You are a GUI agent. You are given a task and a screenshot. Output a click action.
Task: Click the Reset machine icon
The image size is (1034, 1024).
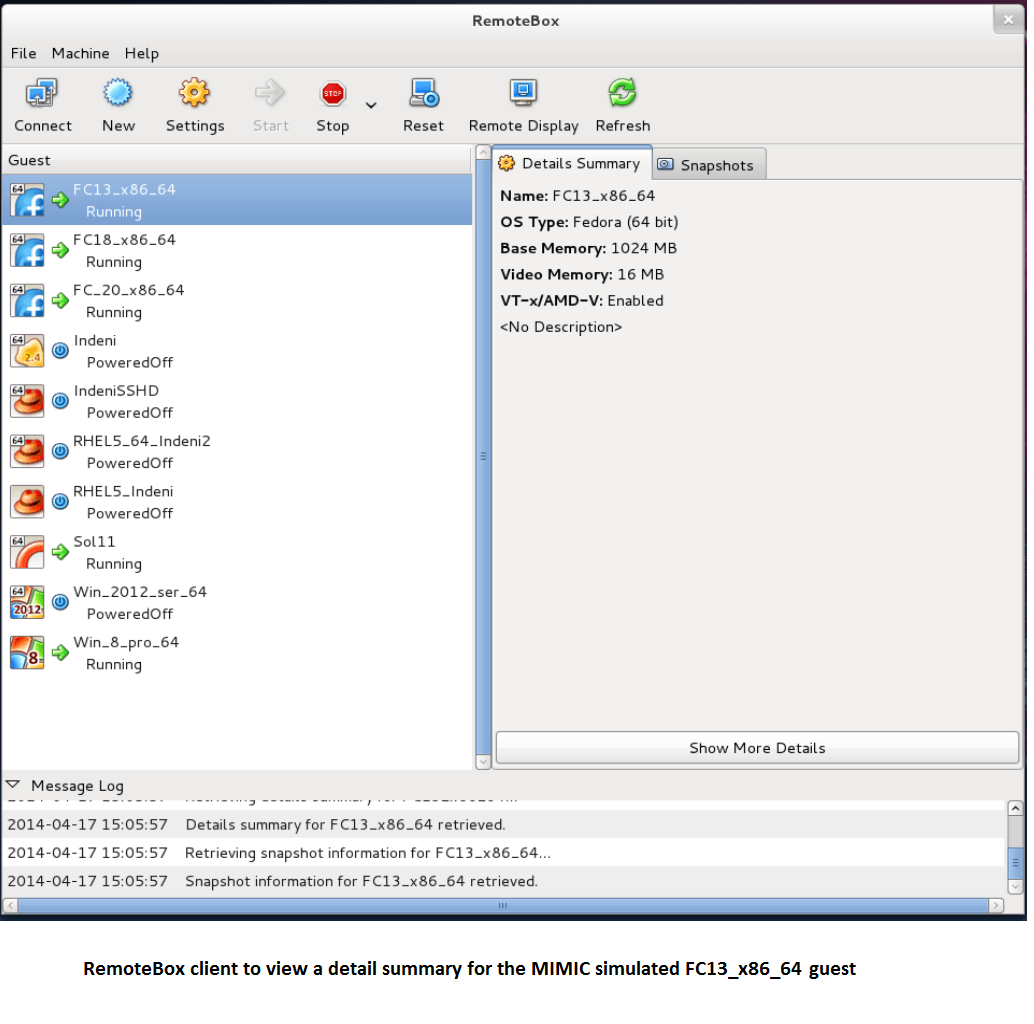423,95
